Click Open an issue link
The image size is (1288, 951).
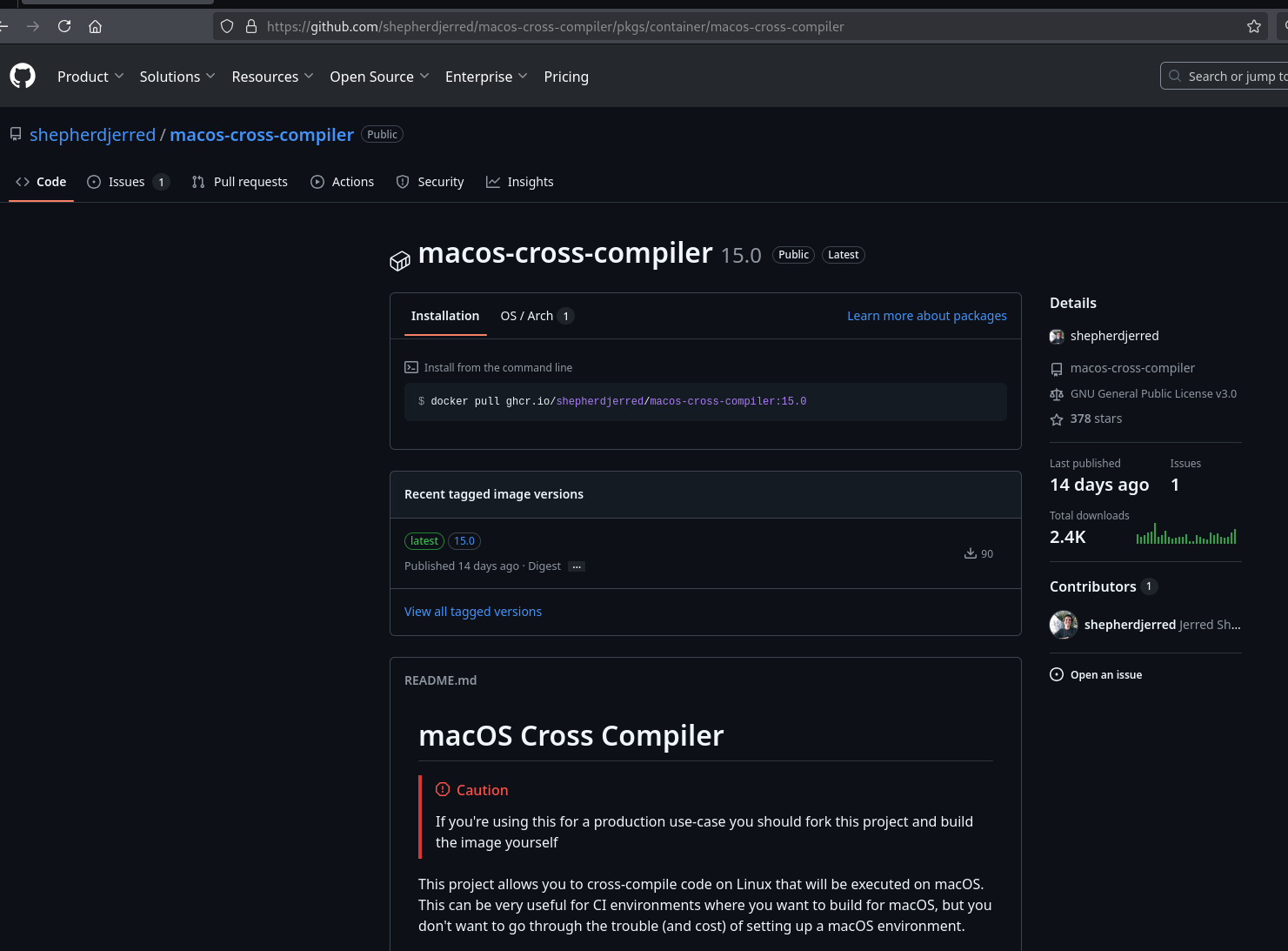pyautogui.click(x=1106, y=674)
